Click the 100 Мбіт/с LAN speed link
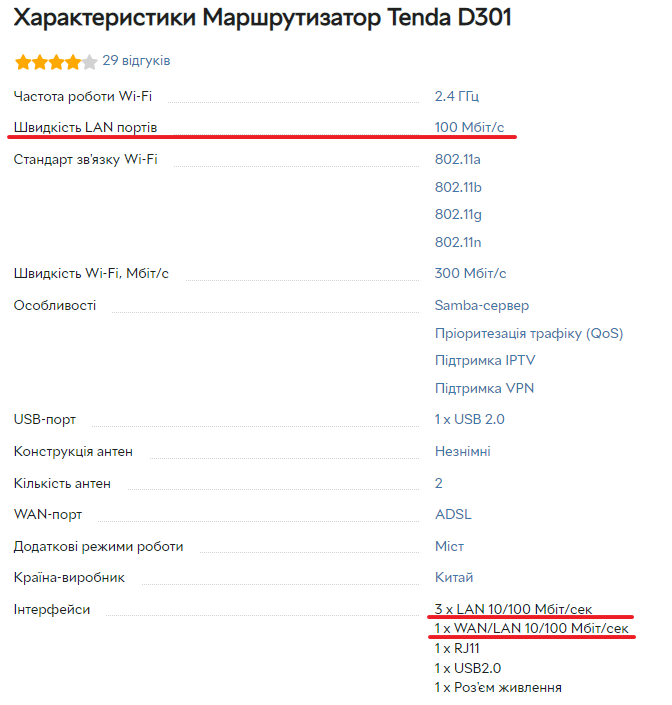 coord(469,127)
